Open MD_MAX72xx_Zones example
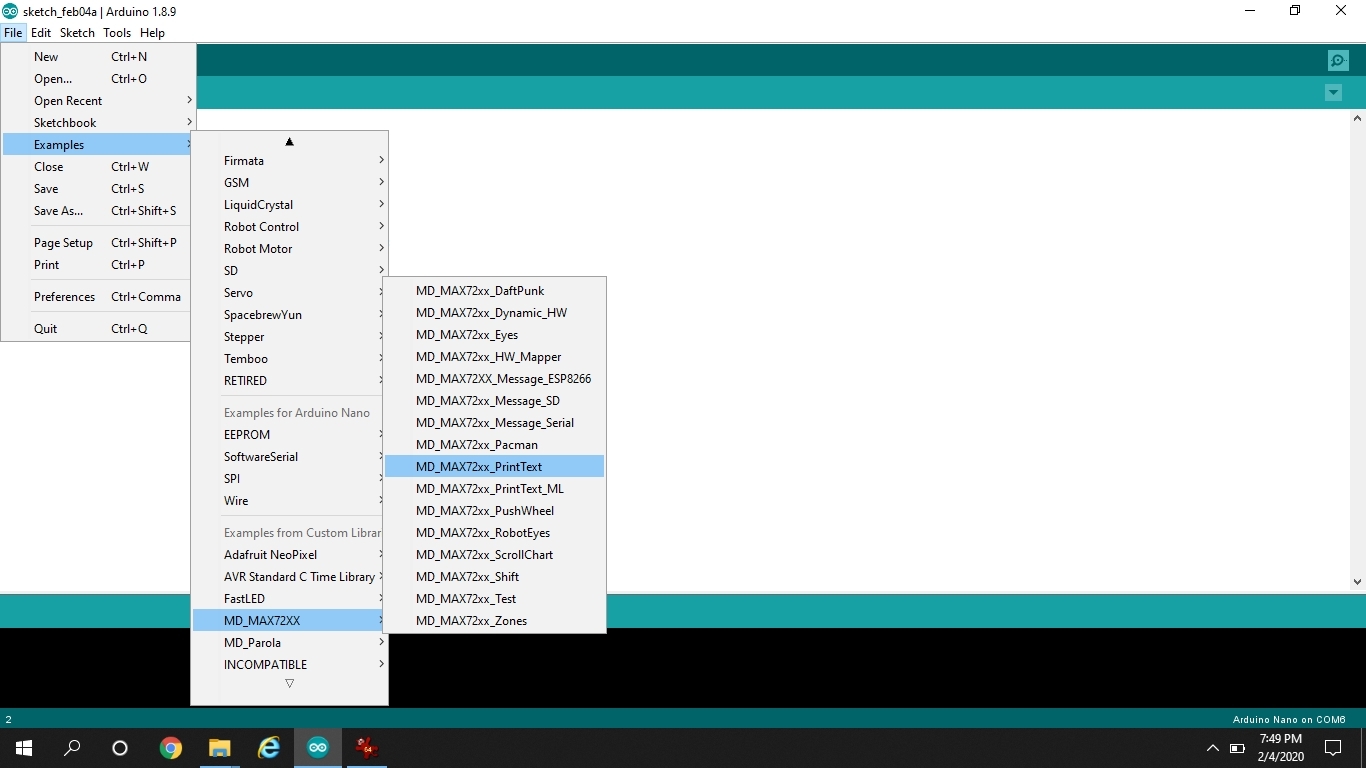 [495, 621]
